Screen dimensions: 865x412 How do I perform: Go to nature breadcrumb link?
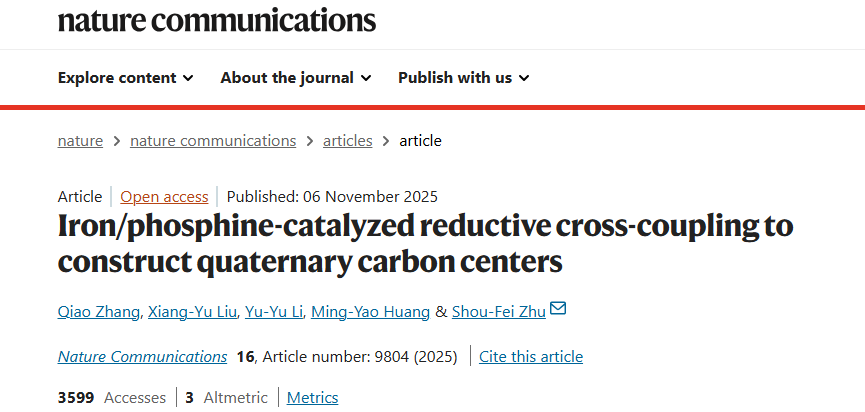[x=80, y=140]
